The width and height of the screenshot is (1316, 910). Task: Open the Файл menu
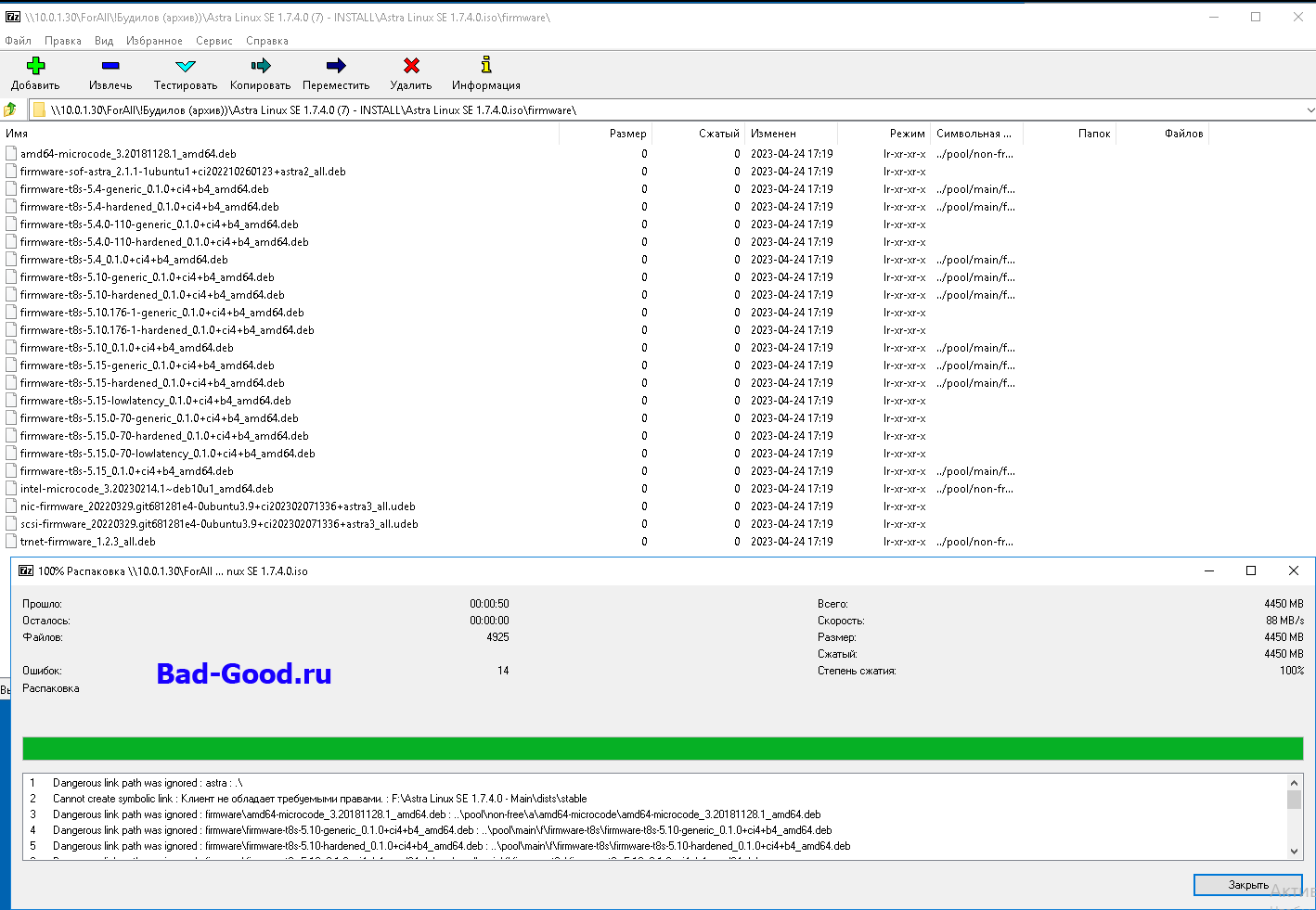point(18,41)
